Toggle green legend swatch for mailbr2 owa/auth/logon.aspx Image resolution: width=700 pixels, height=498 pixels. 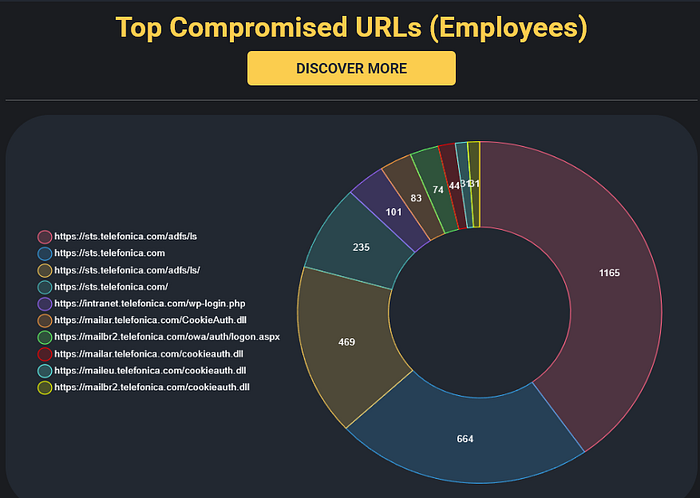pos(45,337)
